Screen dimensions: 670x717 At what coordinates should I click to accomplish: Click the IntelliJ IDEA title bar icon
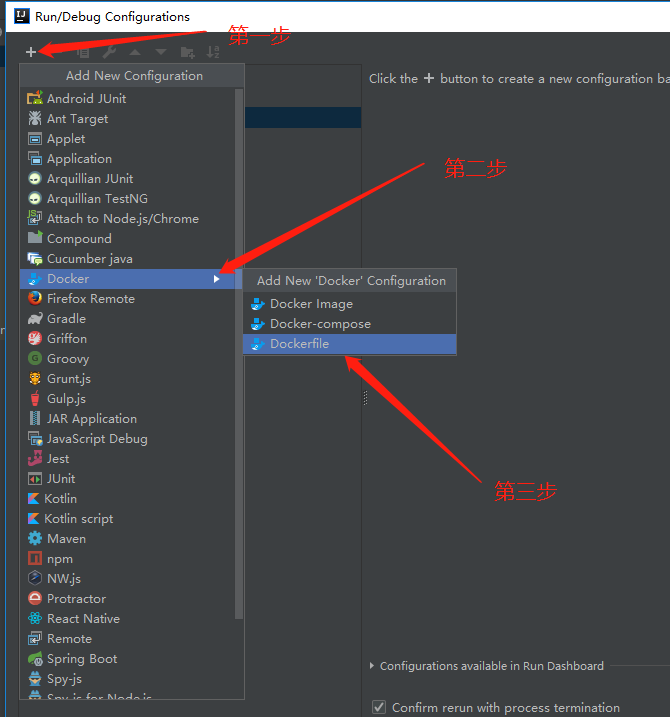click(x=21, y=16)
